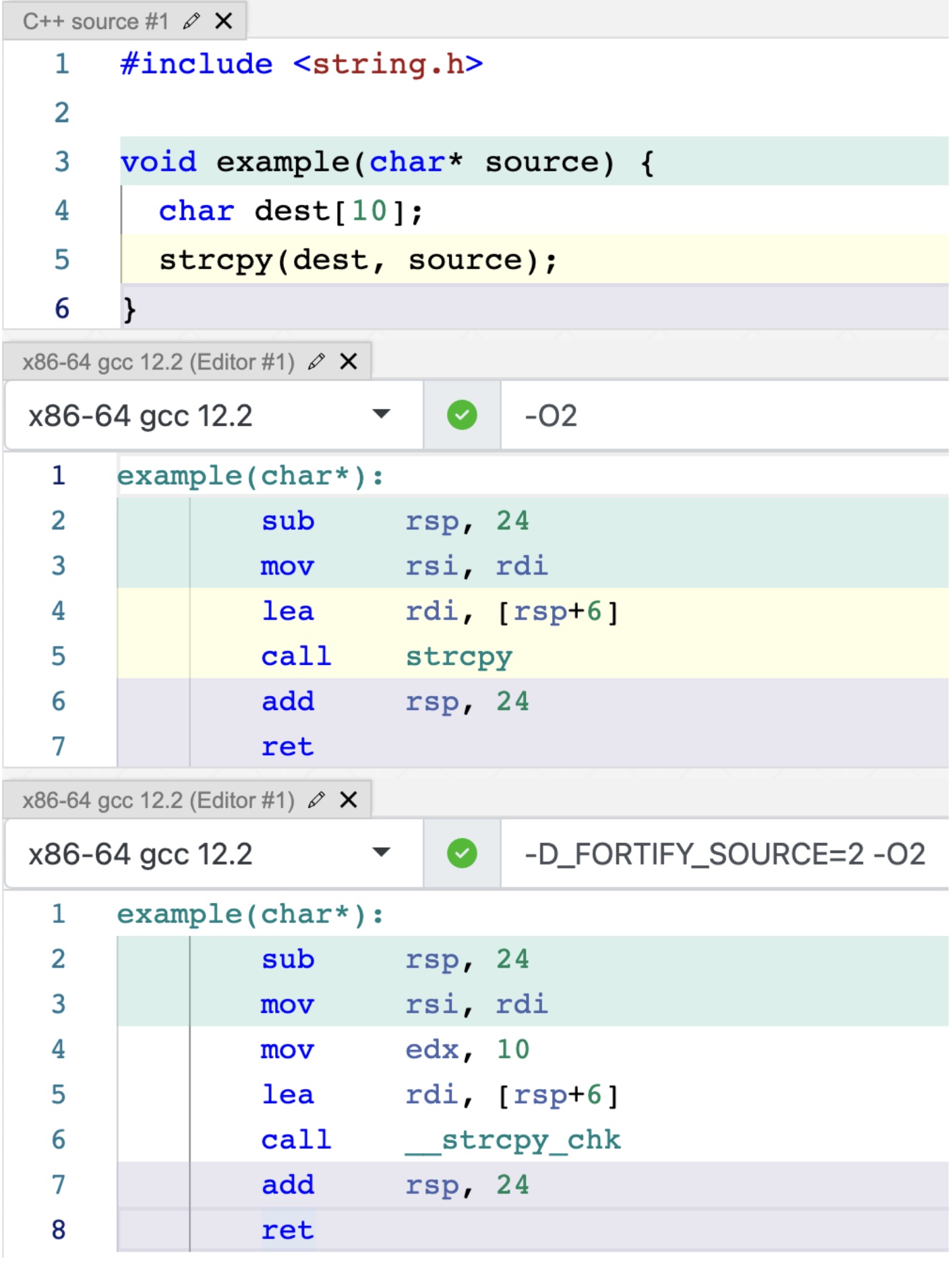Click green status checkmark beside -D_FORTIFY_SOURCE options
952x1261 pixels.
[x=462, y=854]
